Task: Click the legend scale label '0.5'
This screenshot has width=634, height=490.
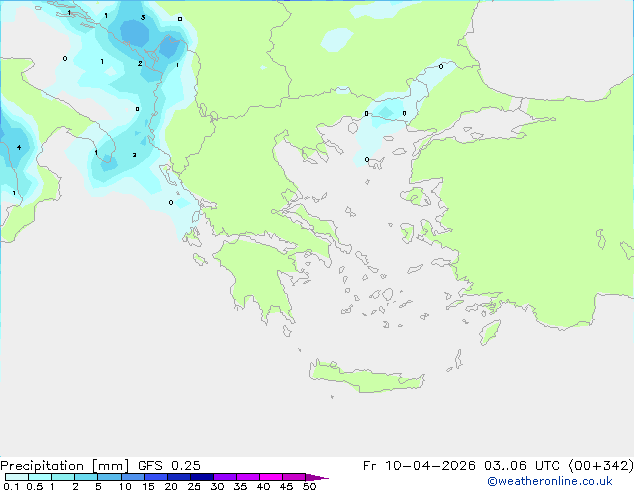Action: (x=35, y=486)
